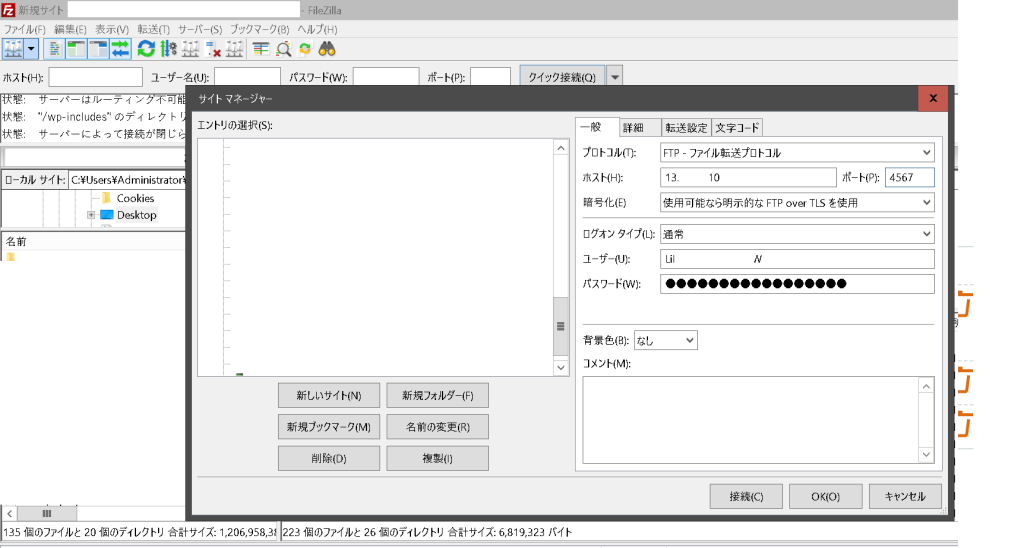Click the 複製(I) button
Viewport: 1024px width, 548px height.
[x=438, y=458]
